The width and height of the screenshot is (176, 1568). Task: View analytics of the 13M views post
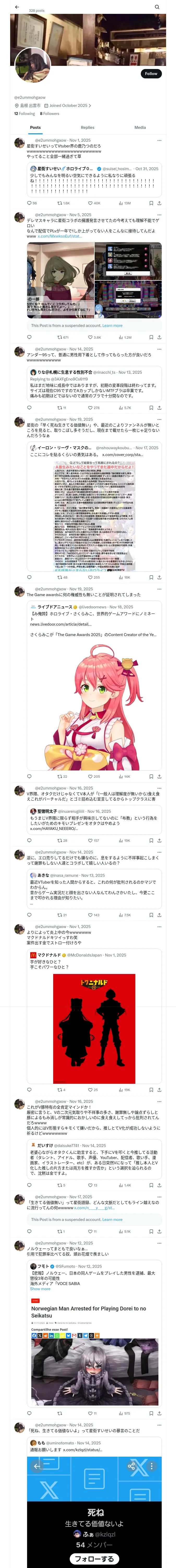[124, 203]
